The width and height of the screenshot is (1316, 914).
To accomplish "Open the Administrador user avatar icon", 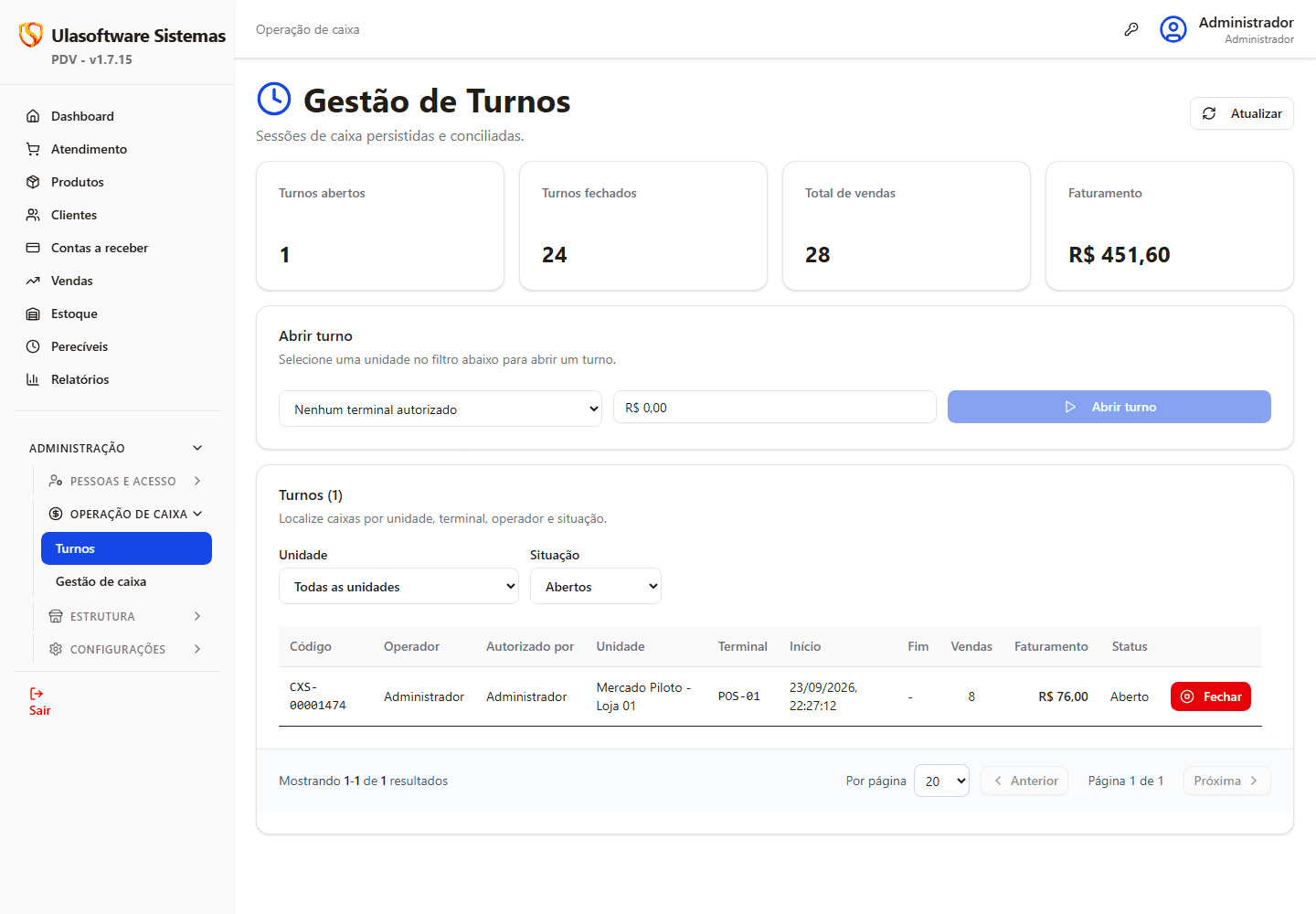I will 1173,29.
